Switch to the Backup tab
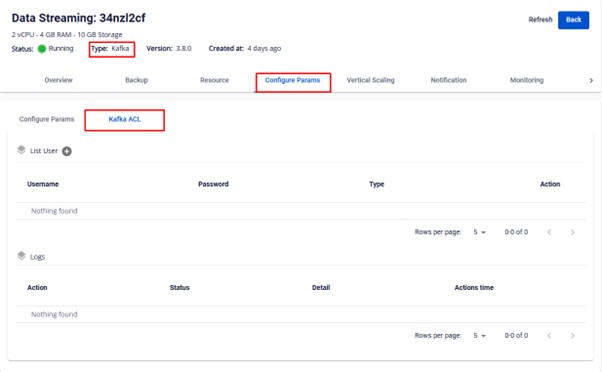 [137, 80]
